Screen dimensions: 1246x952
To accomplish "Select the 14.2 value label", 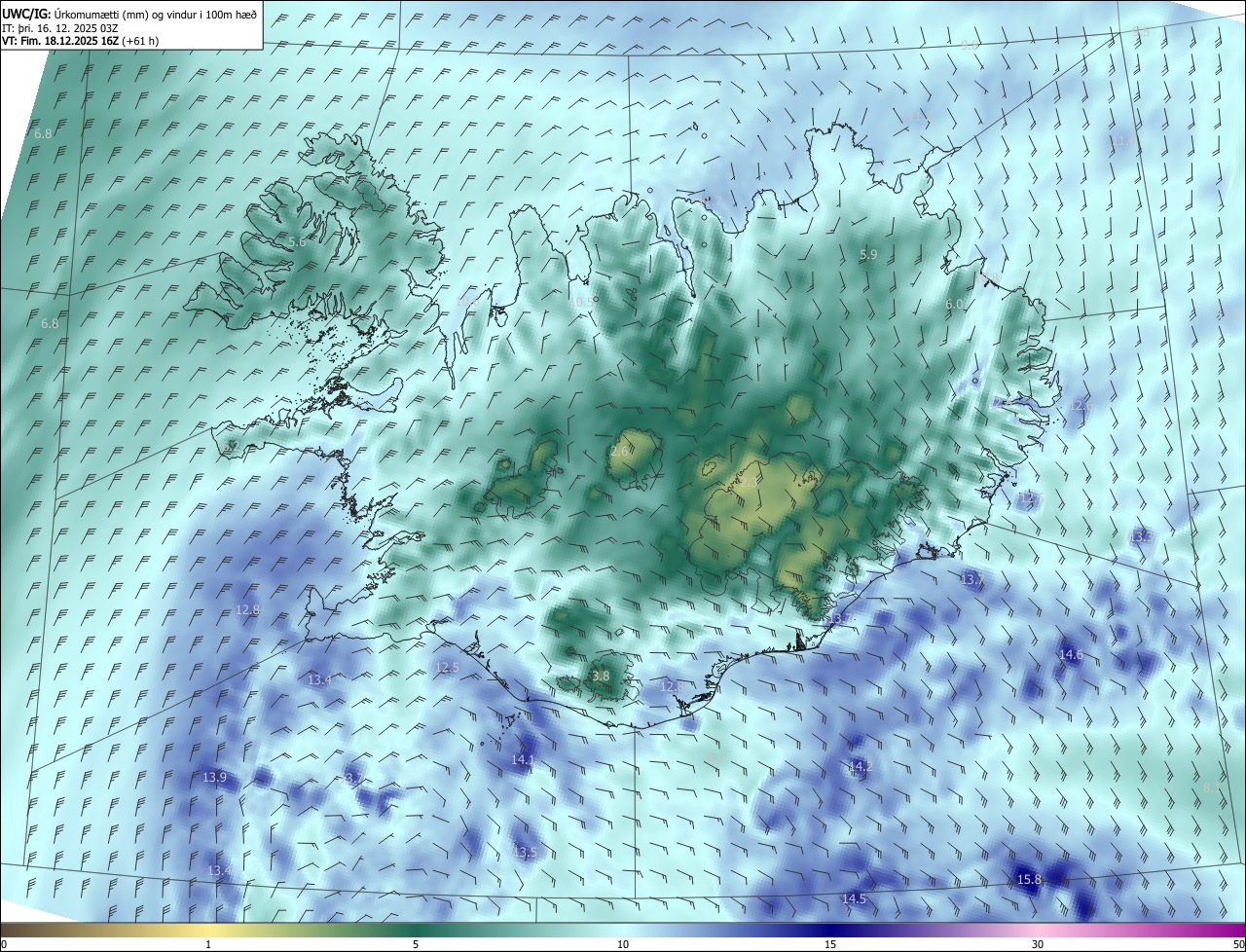I will (x=860, y=767).
